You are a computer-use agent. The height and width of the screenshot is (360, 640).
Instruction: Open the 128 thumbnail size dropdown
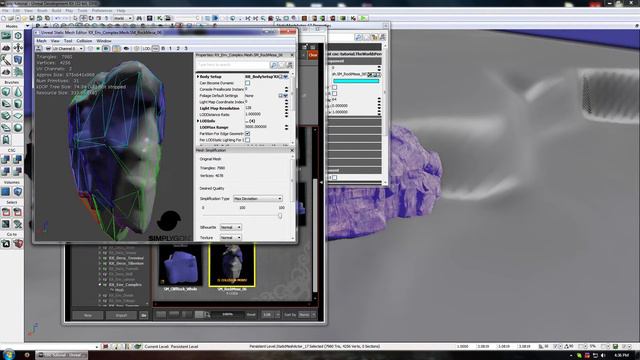tap(271, 315)
